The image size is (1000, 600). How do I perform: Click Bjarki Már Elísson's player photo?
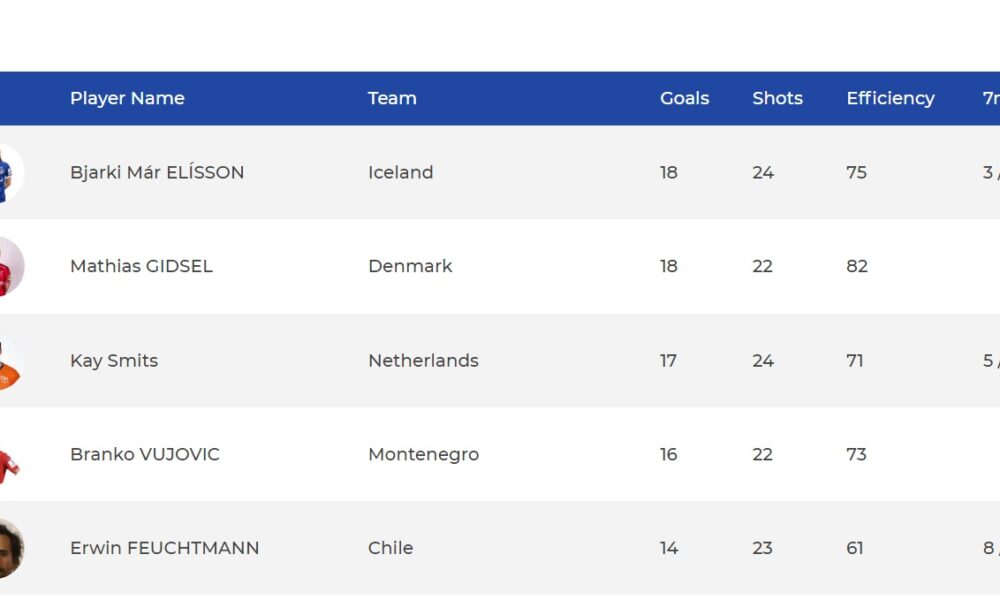[x=11, y=173]
